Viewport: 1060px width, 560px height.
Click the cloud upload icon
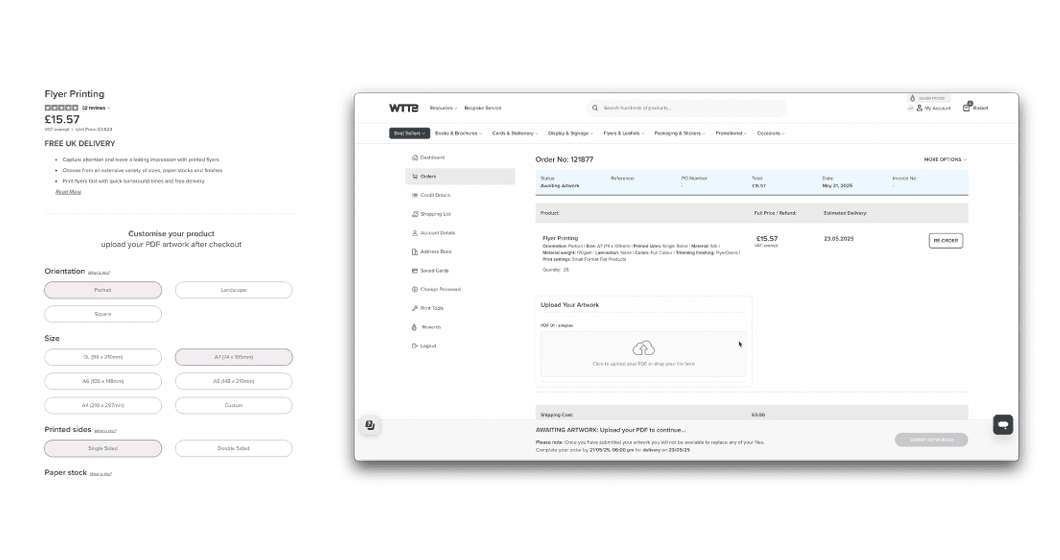coord(644,348)
